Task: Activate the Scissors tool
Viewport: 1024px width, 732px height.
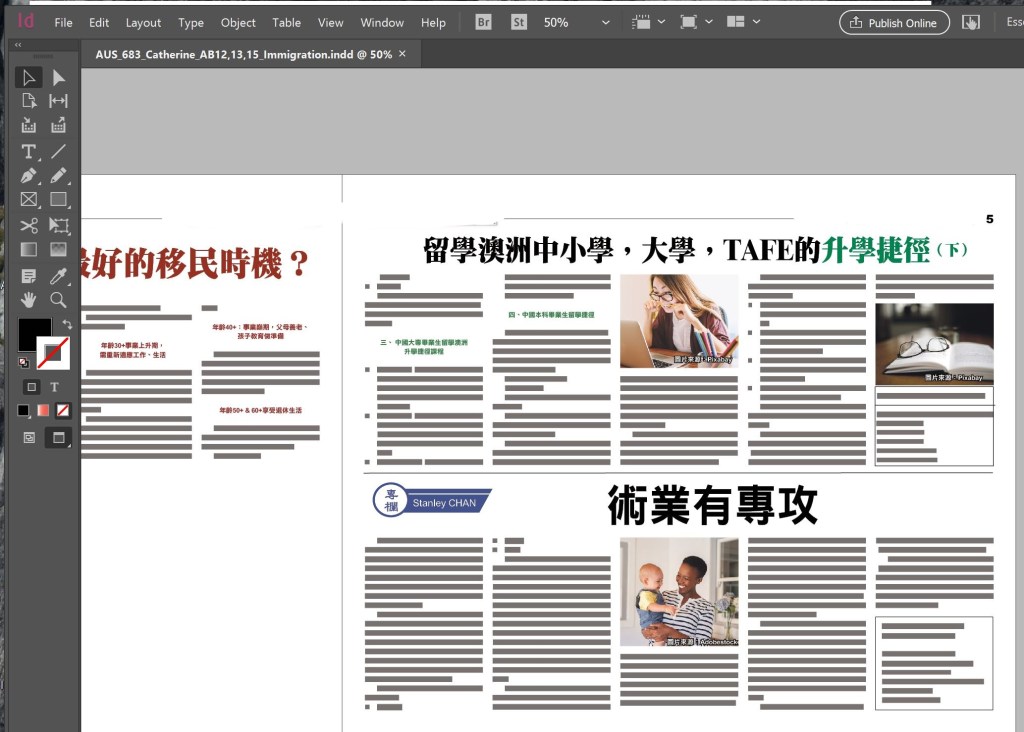Action: (29, 225)
